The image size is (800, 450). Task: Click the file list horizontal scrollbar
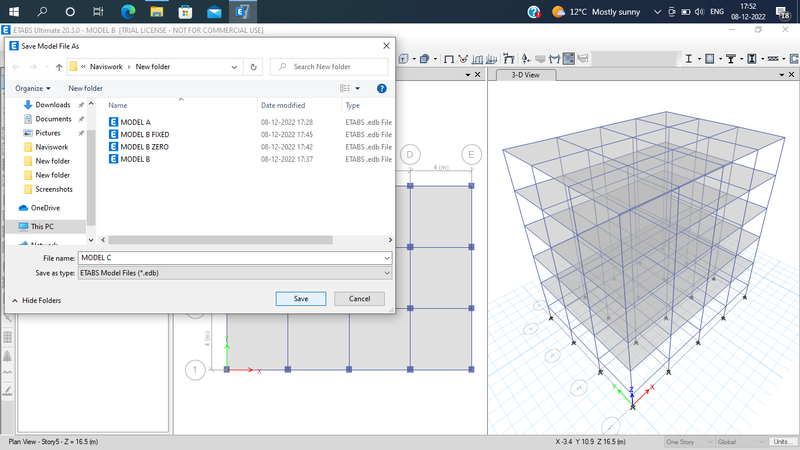click(x=220, y=240)
